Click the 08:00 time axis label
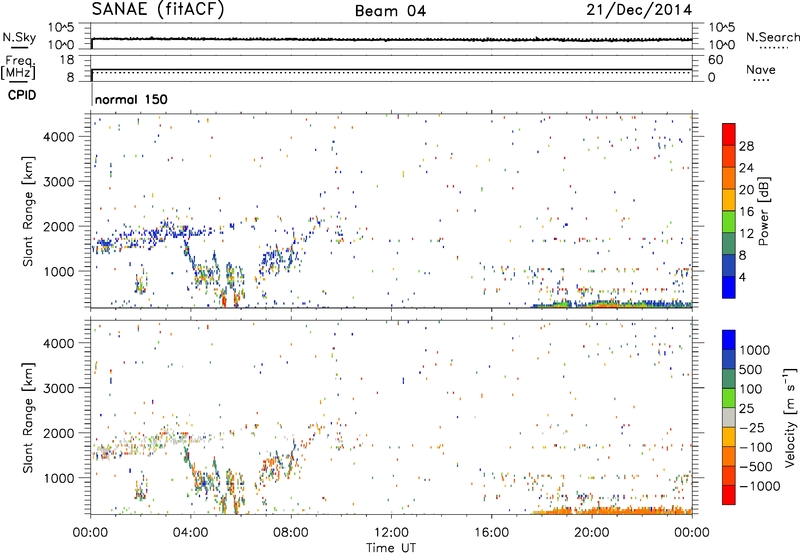This screenshot has height=554, width=800. pyautogui.click(x=291, y=533)
